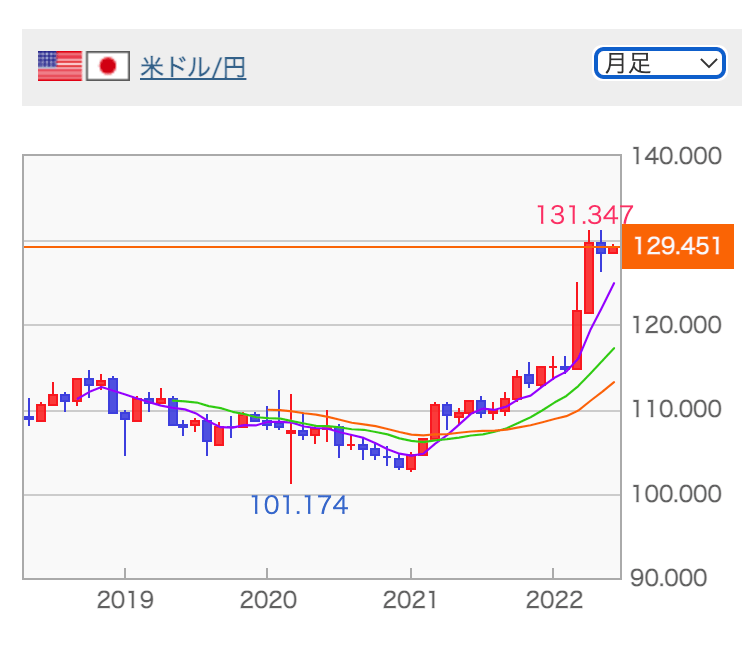The image size is (750, 653).
Task: Click the 131.347 high price label
Action: pos(584,215)
